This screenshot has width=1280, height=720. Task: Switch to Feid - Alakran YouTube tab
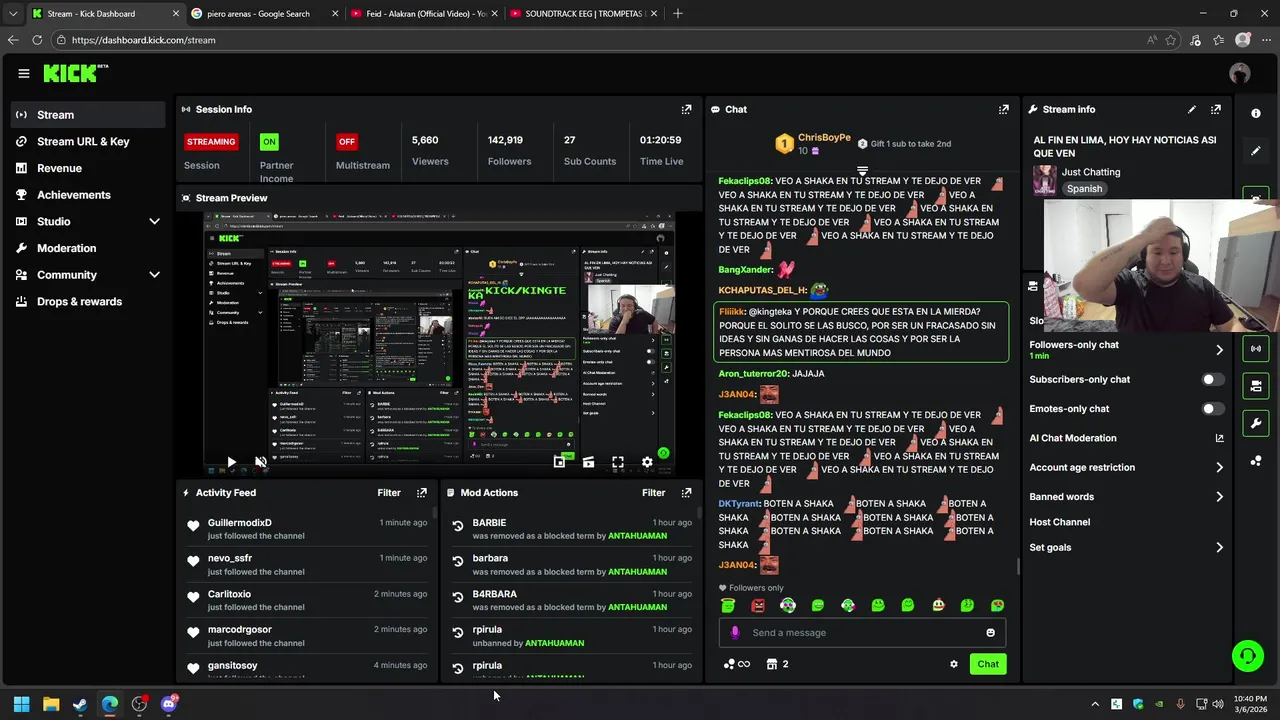(x=424, y=14)
